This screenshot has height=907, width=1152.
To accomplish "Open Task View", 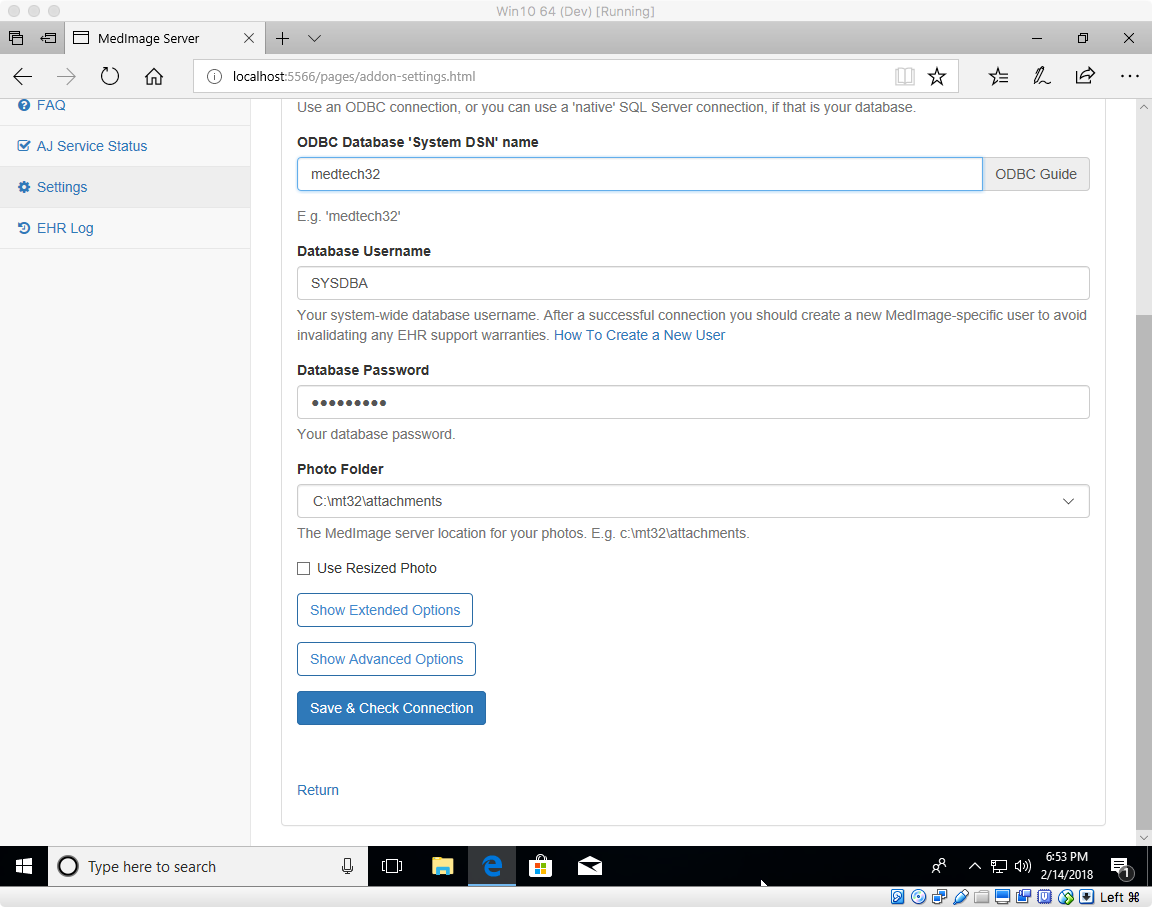I will [x=392, y=867].
